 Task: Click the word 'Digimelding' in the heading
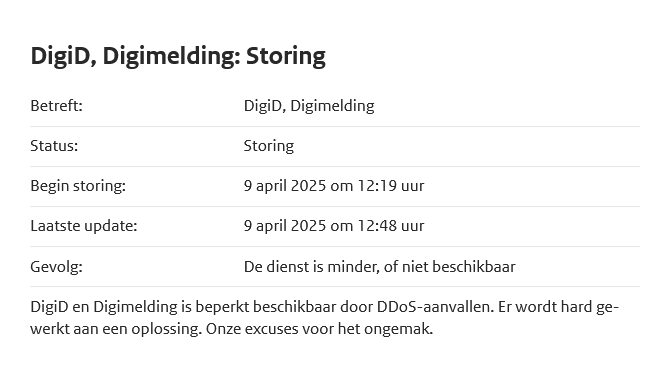(171, 56)
